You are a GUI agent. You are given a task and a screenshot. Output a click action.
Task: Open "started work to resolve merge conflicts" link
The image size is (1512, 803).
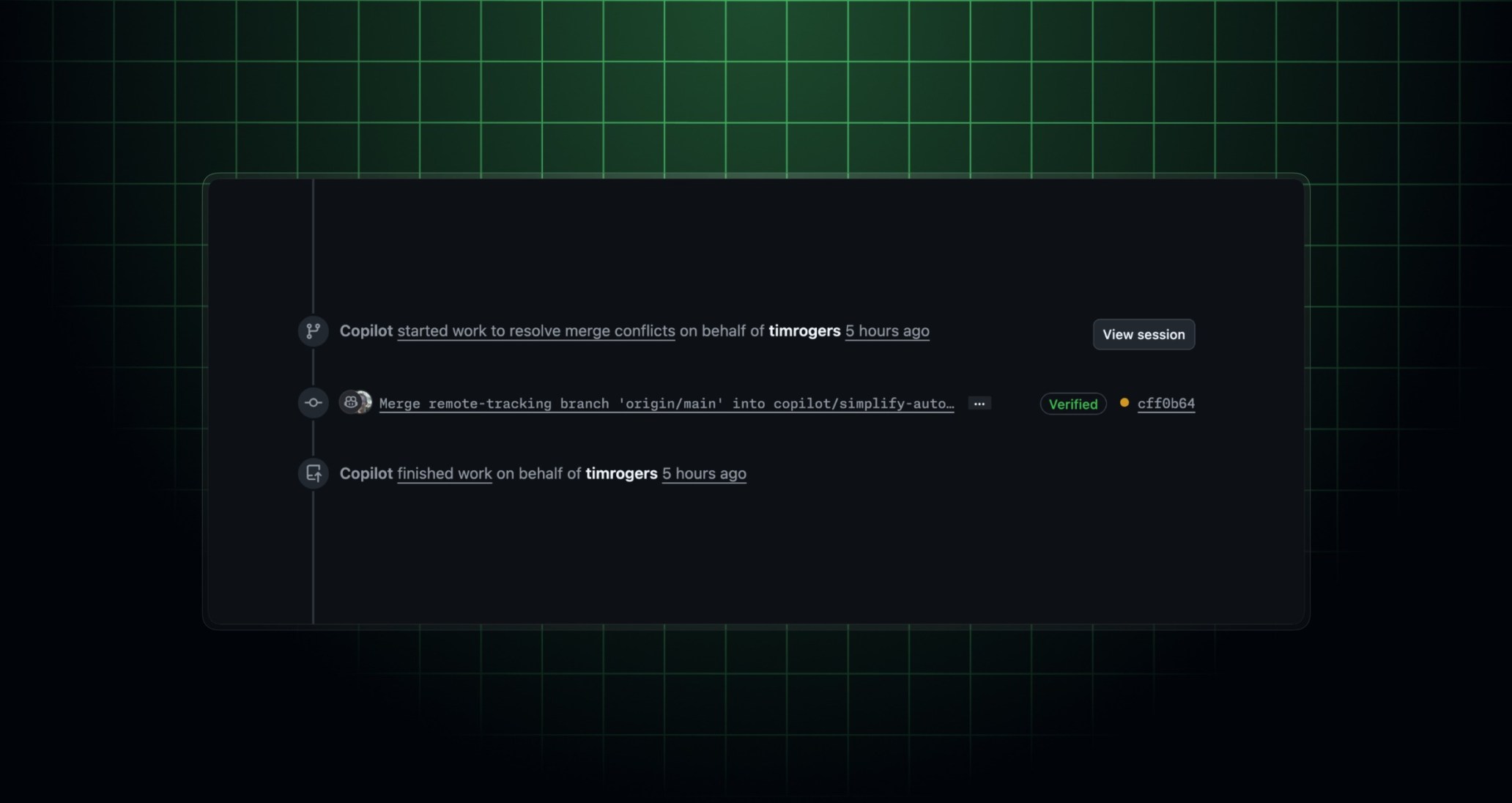[x=536, y=331]
